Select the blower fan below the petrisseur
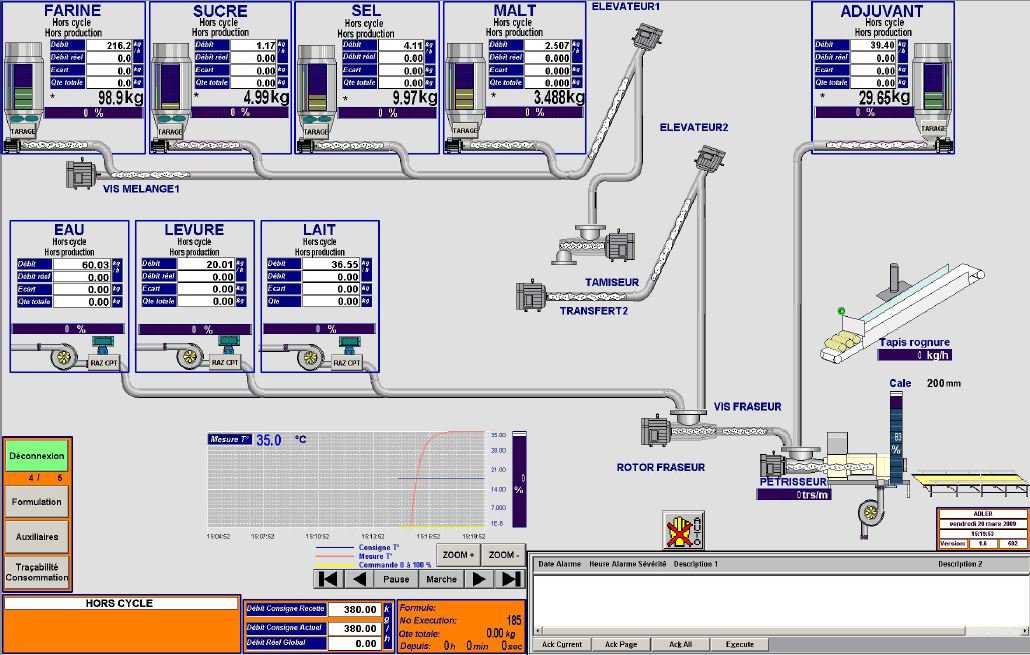 click(x=869, y=511)
